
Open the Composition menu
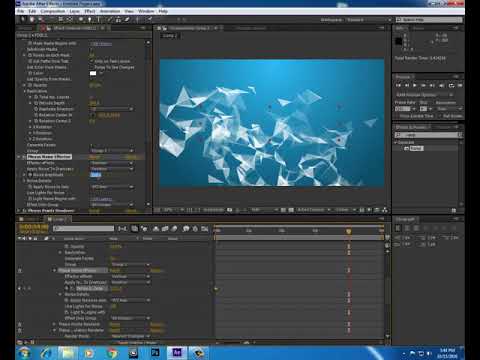(x=53, y=11)
